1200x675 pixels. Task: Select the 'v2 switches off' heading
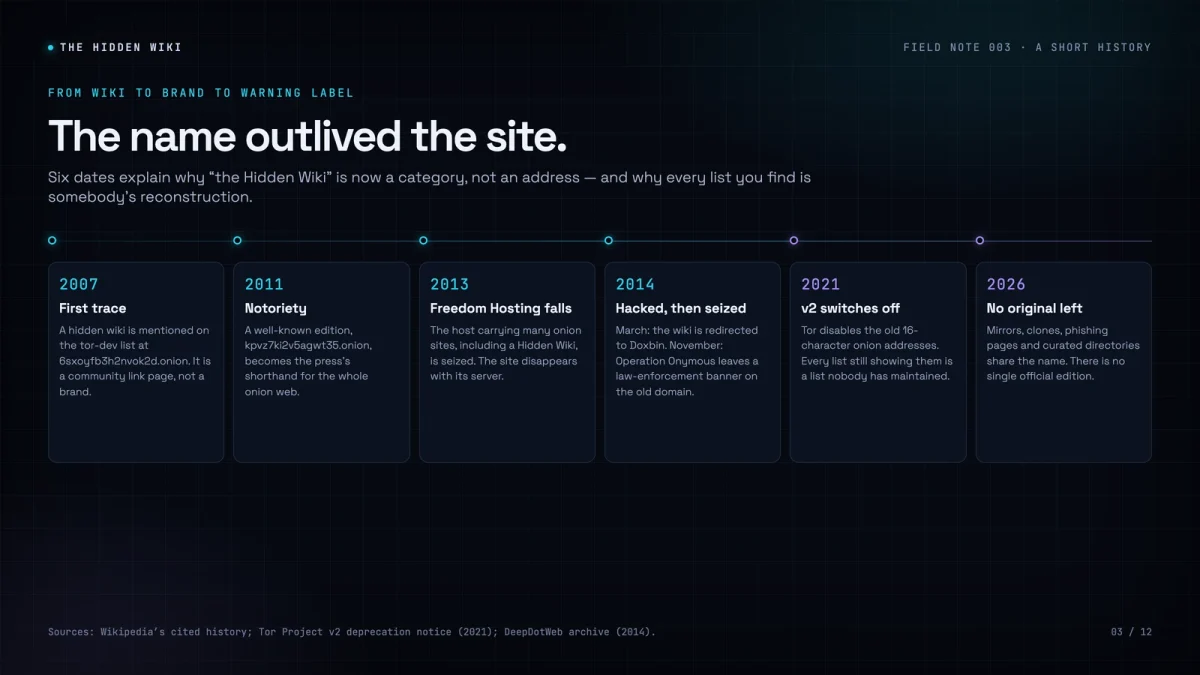point(851,308)
